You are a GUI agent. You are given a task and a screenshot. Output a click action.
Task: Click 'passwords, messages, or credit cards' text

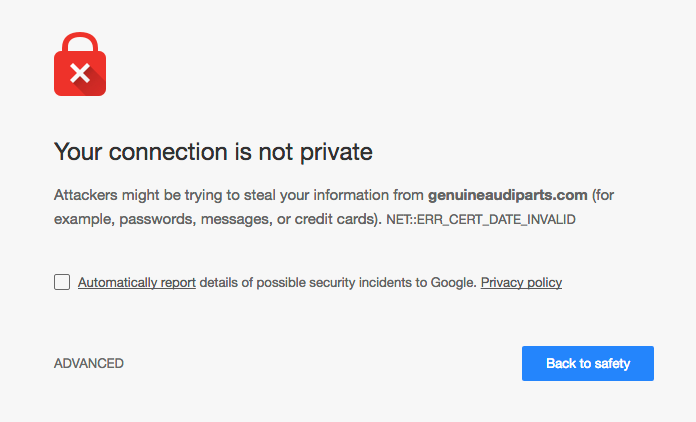pos(248,219)
